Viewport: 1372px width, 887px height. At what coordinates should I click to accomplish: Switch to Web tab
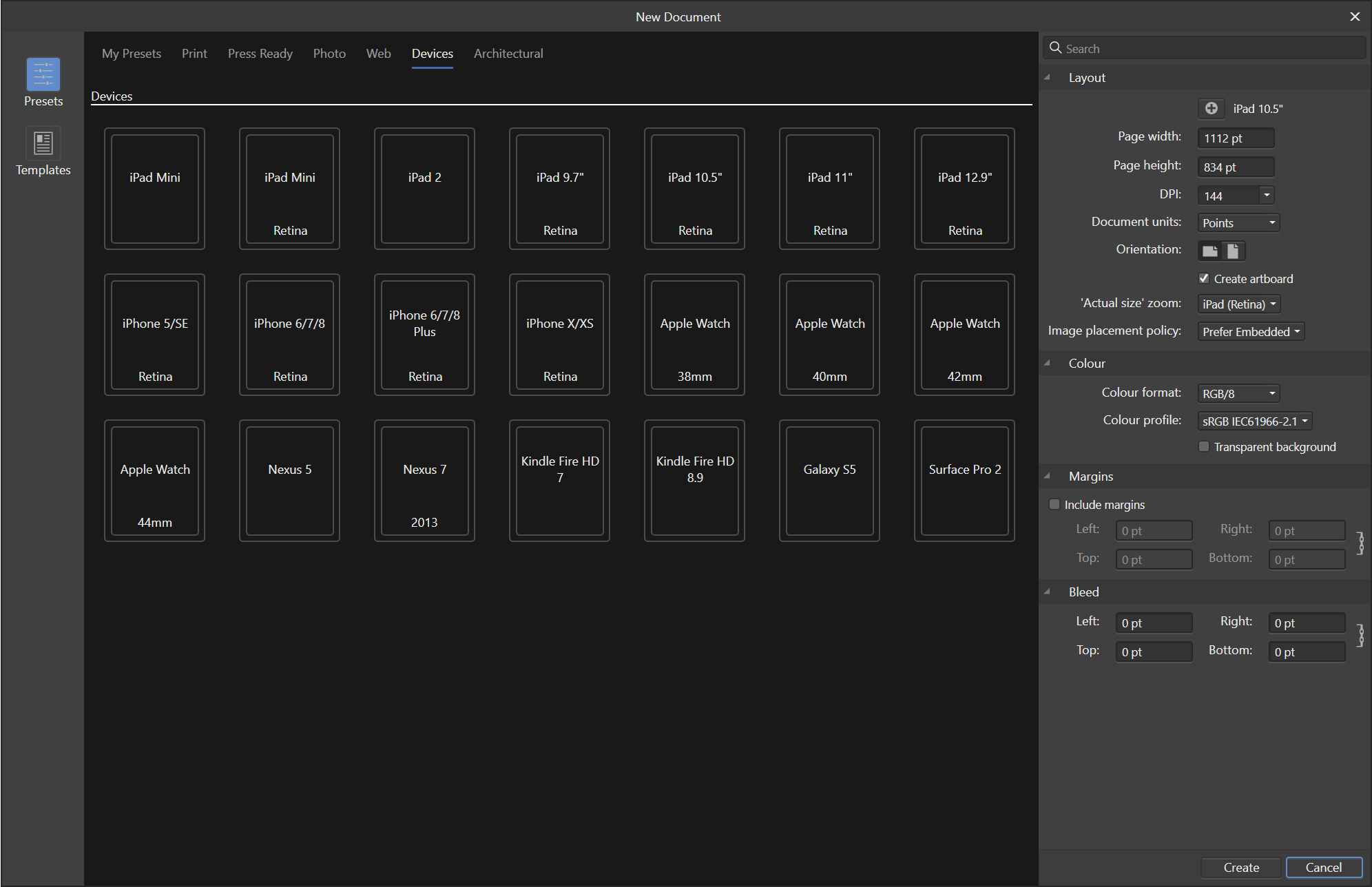(378, 53)
